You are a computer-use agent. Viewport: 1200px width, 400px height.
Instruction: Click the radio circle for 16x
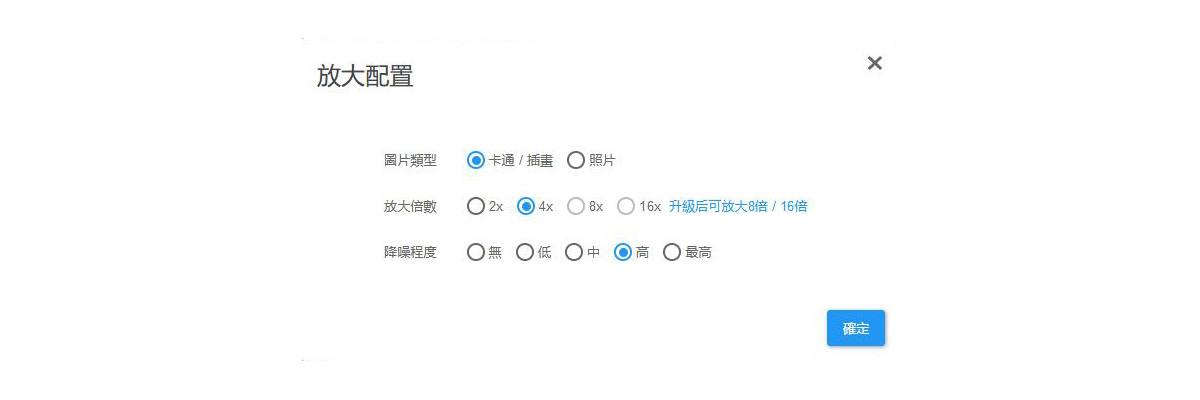pos(626,207)
